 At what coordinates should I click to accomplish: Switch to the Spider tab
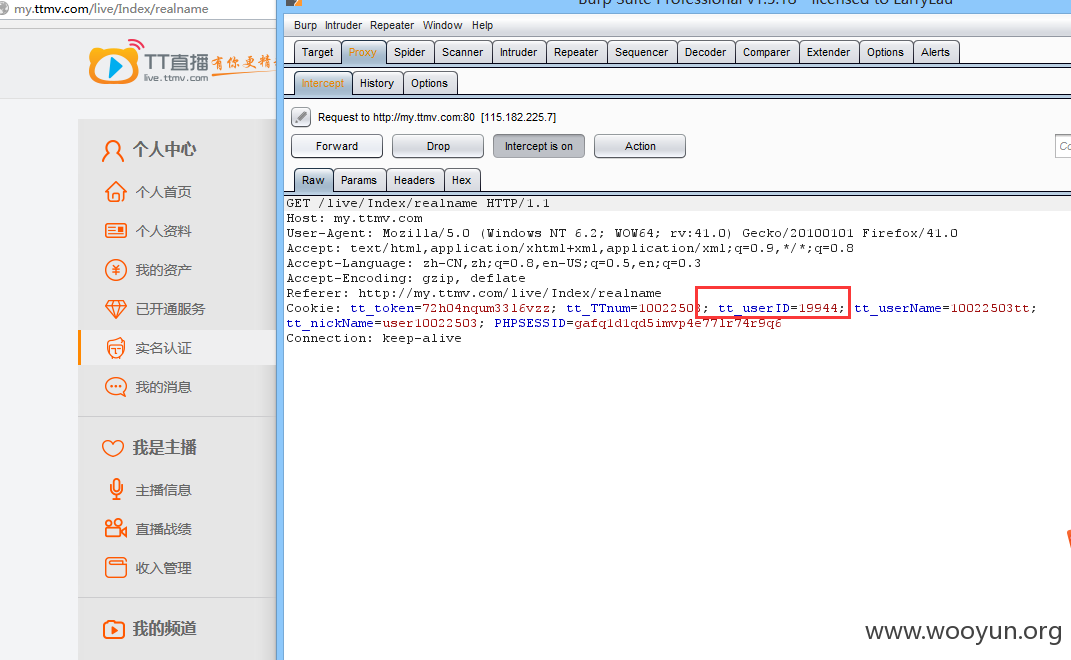409,52
